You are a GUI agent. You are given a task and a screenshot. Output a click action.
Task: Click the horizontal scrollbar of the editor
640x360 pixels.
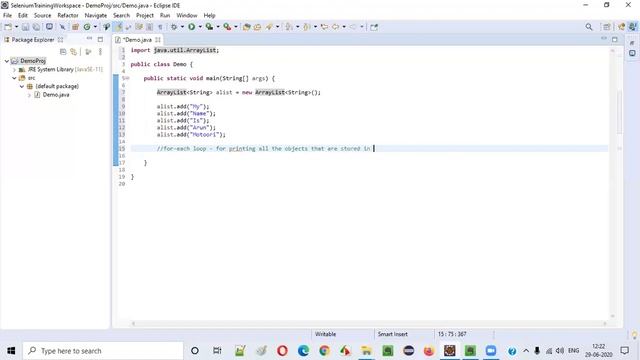pyautogui.click(x=369, y=324)
